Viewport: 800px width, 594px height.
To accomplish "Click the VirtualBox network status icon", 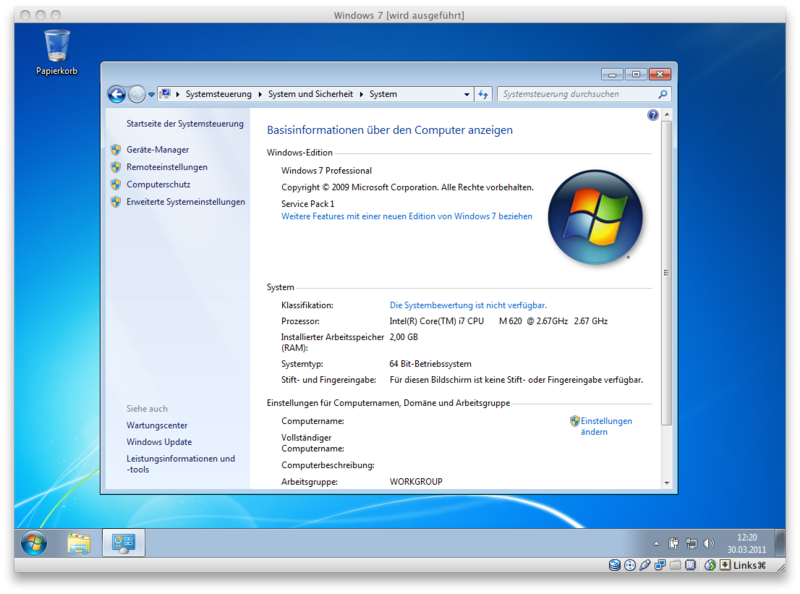I will (660, 565).
